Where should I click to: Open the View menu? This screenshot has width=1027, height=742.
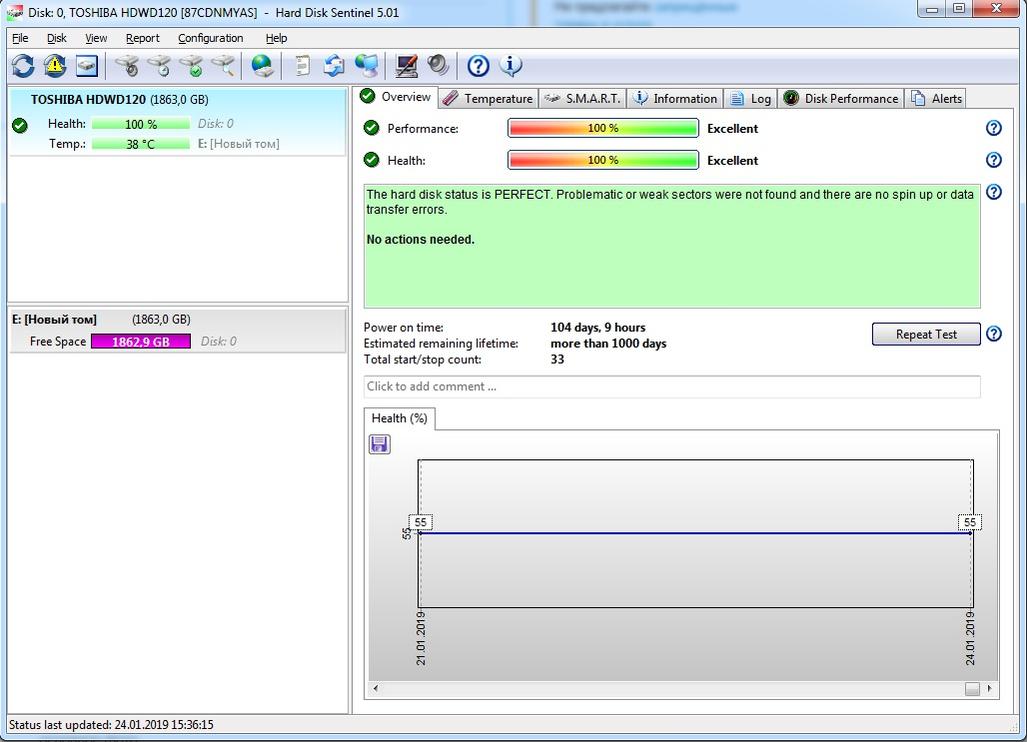point(96,38)
